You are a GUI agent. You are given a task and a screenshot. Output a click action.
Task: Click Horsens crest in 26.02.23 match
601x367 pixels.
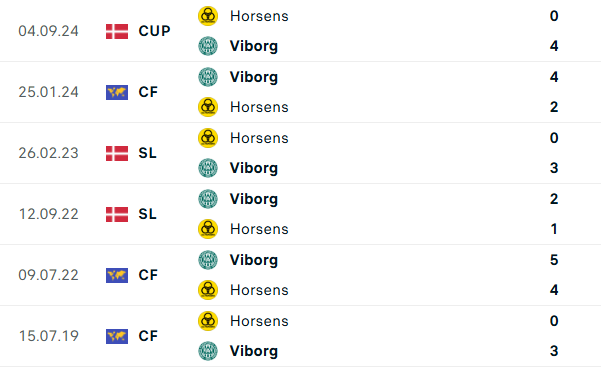[208, 138]
